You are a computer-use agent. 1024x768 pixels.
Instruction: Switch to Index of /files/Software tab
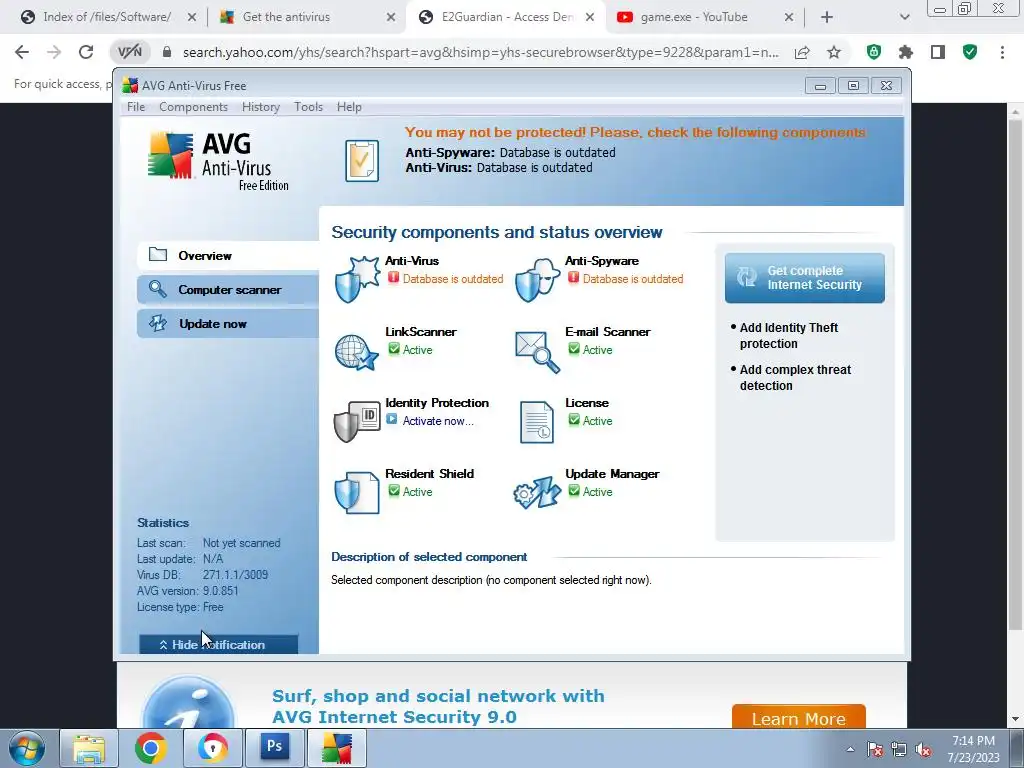pyautogui.click(x=106, y=17)
